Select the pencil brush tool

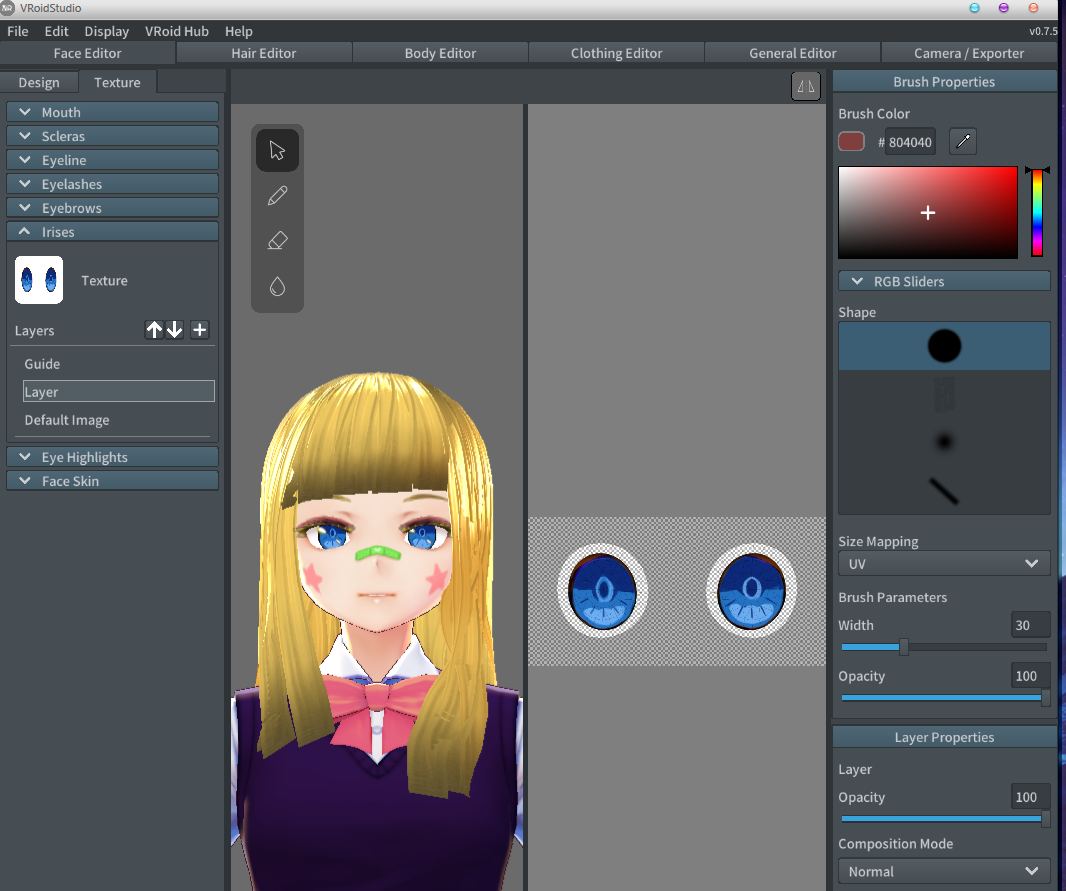pyautogui.click(x=277, y=196)
